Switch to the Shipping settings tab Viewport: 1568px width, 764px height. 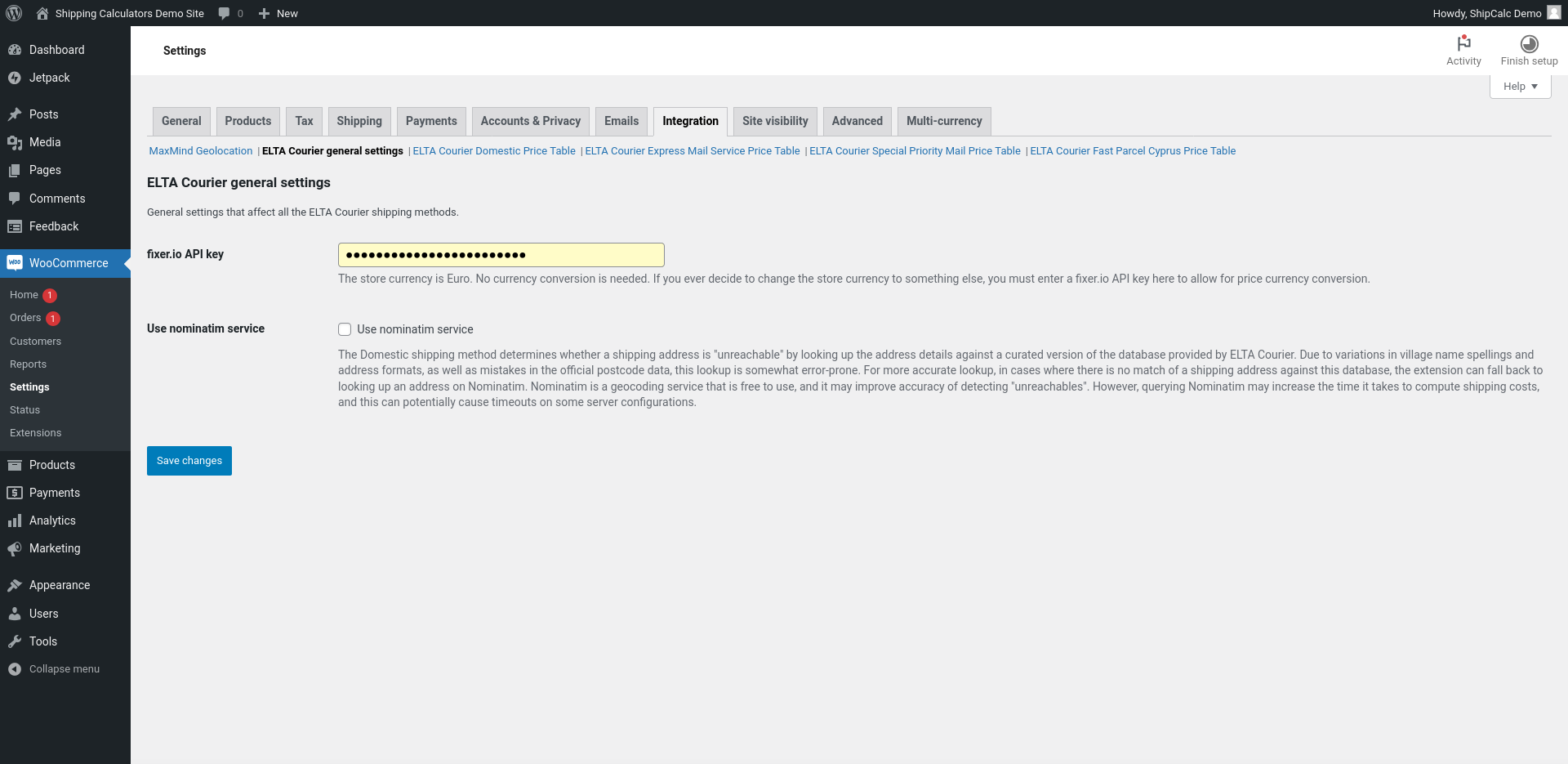tap(359, 121)
